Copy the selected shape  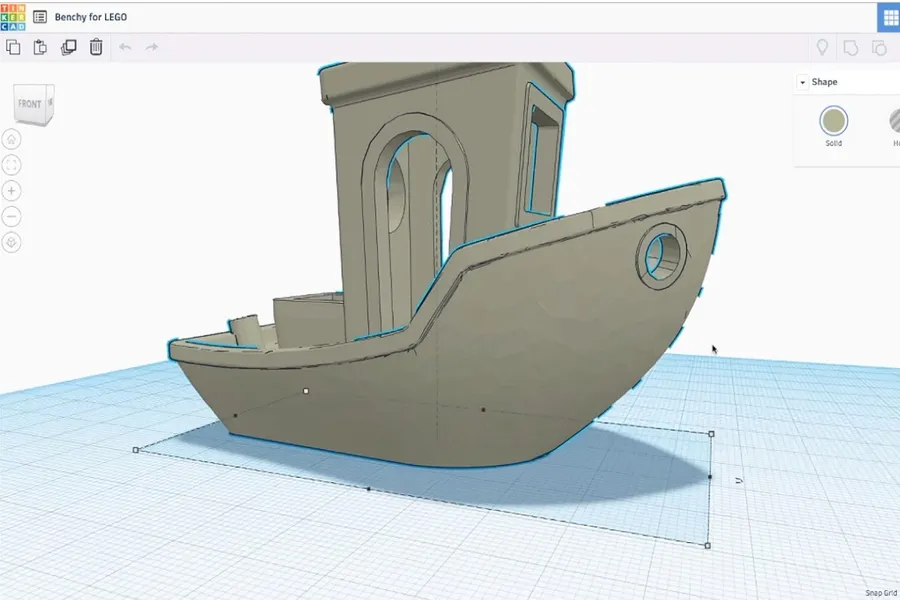[13, 47]
